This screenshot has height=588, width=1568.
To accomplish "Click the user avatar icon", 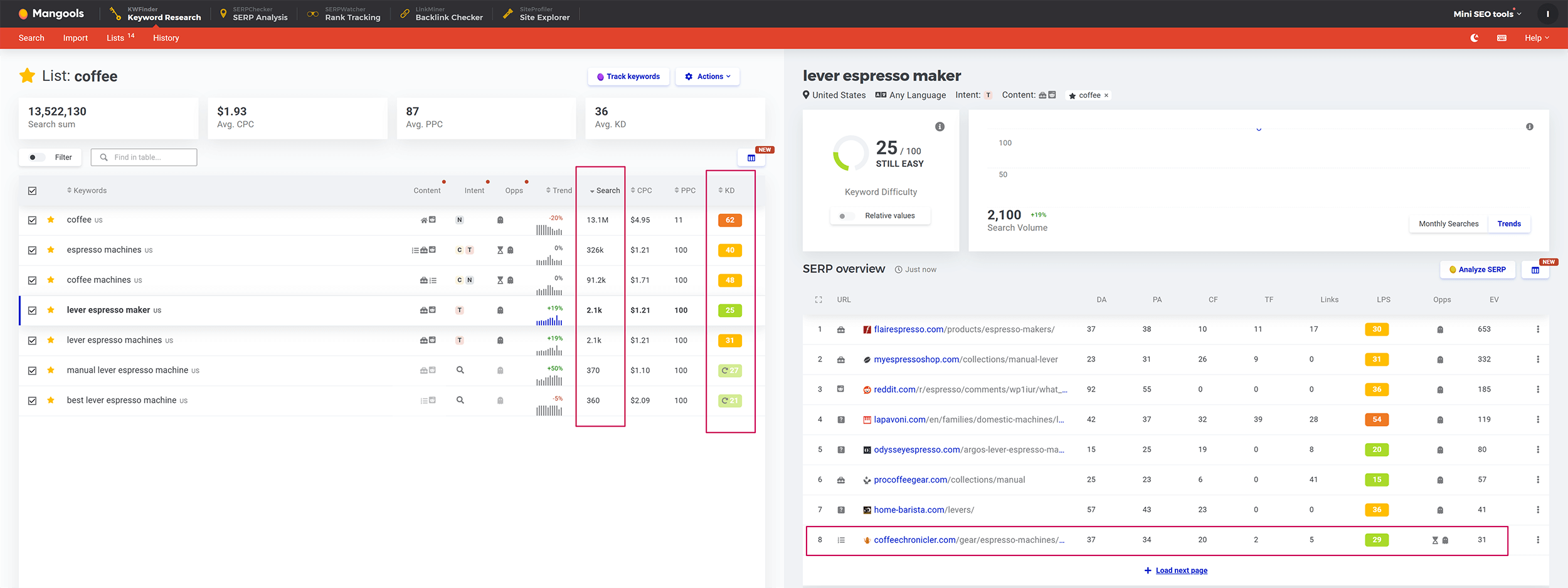I will 1548,14.
